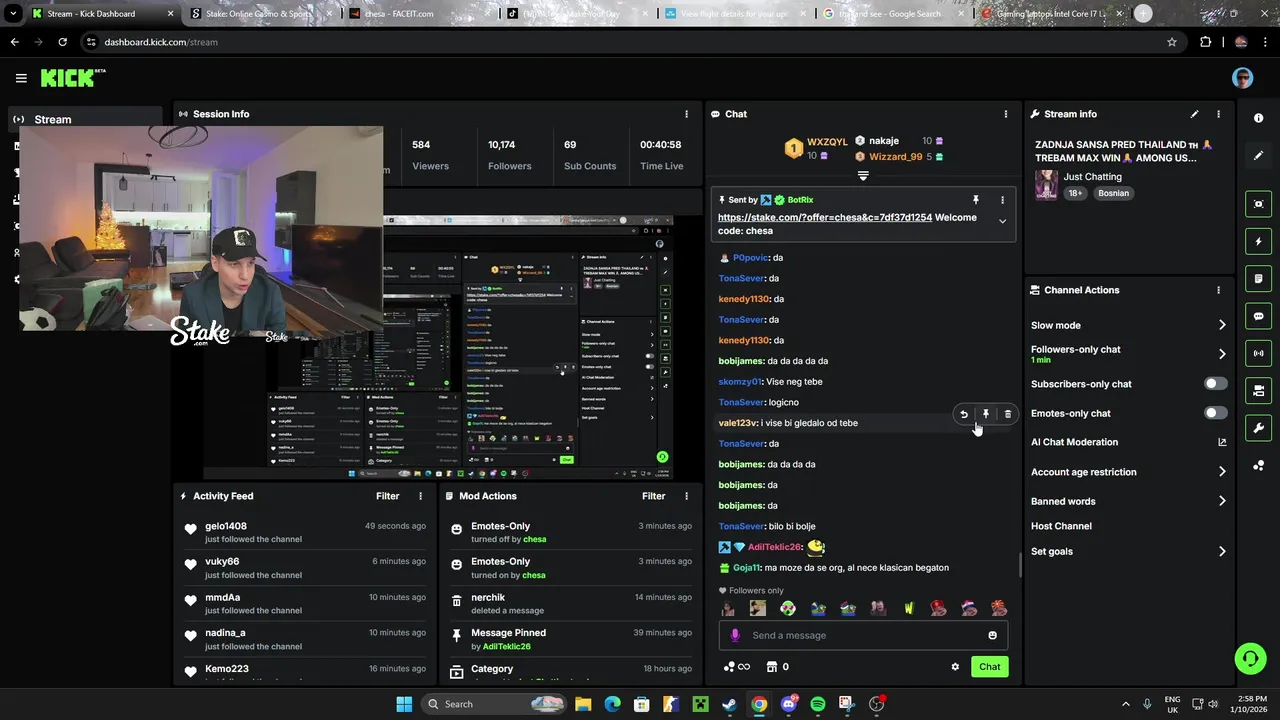Switch to Gaming laptops Intel Core browser tab
This screenshot has width=1280, height=720.
click(x=1052, y=14)
